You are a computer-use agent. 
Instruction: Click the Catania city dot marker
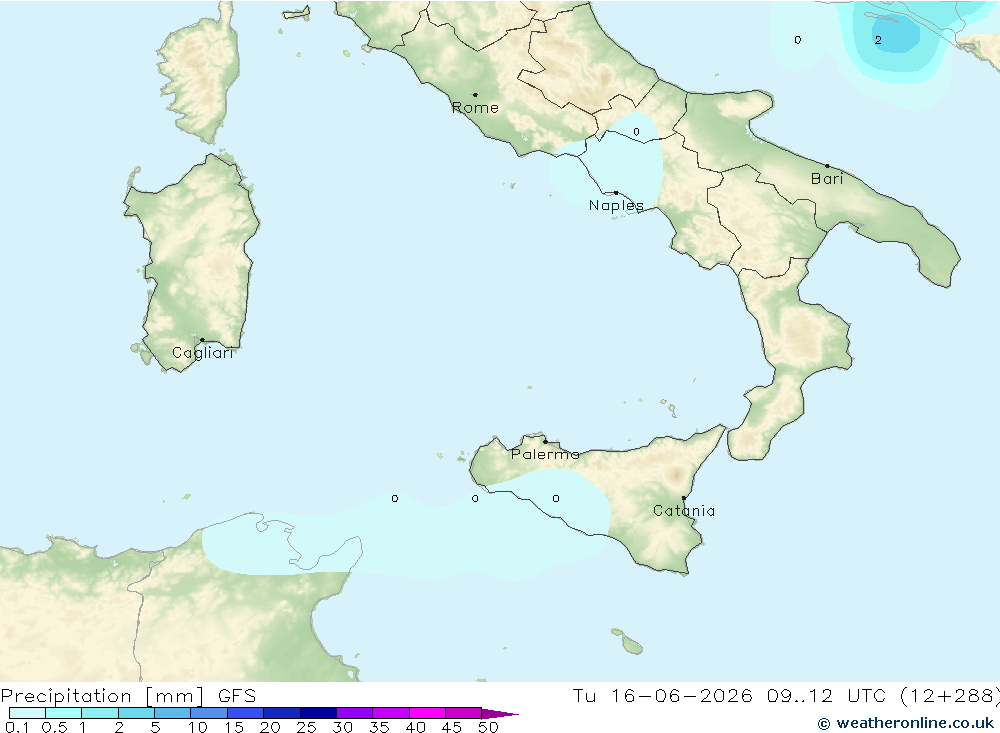684,498
